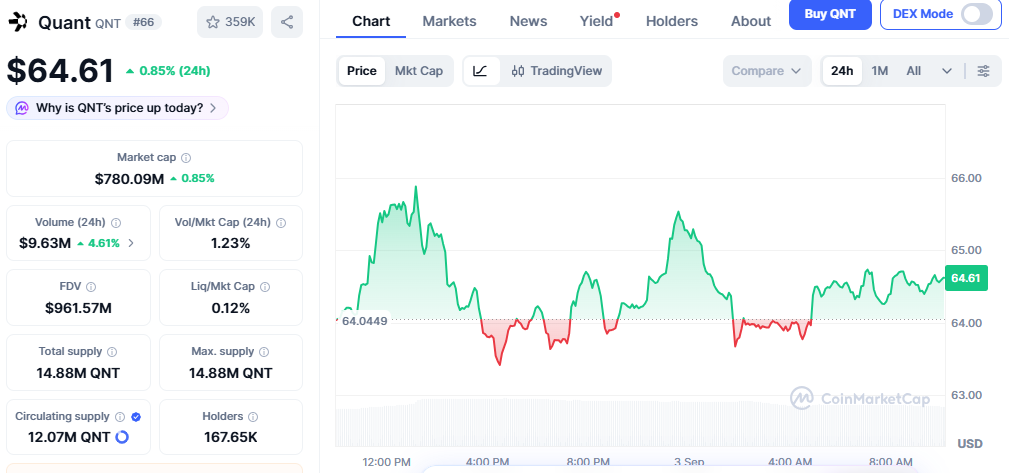
Task: Show Total supply info icon
Action: point(112,352)
